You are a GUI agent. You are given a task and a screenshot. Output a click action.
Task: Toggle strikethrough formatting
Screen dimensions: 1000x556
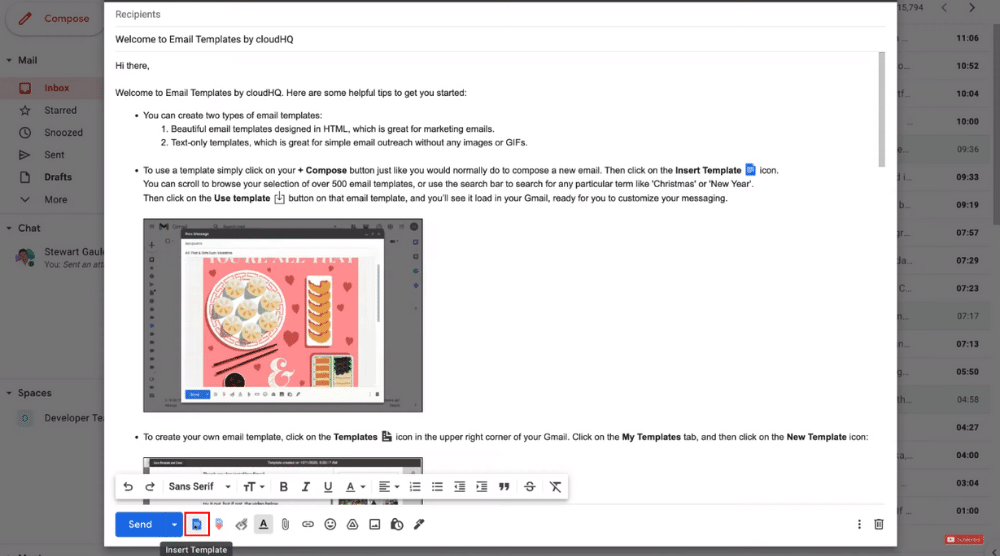[x=529, y=486]
